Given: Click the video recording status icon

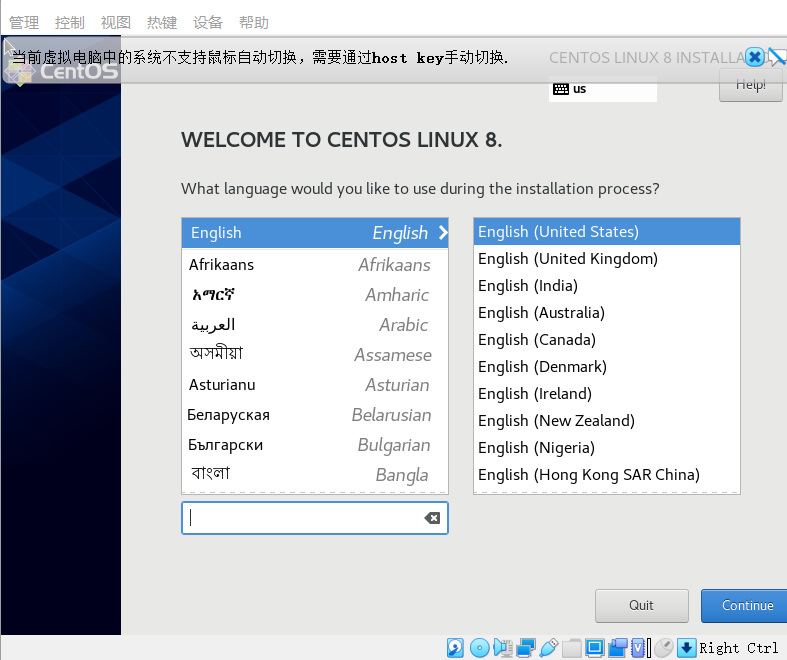Looking at the screenshot, I should (x=618, y=648).
